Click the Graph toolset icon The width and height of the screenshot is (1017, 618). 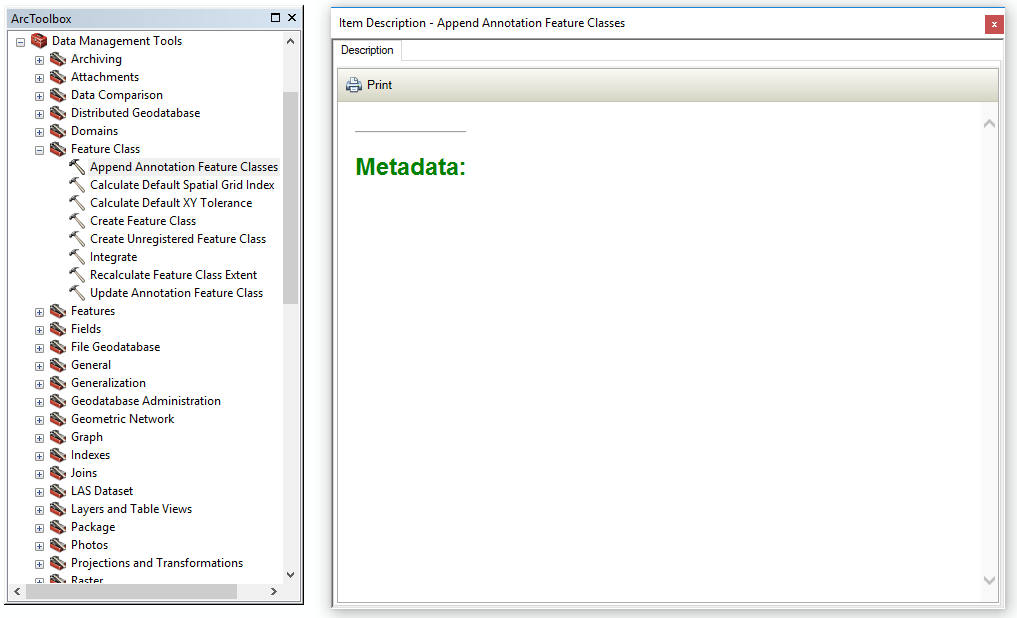pyautogui.click(x=58, y=437)
